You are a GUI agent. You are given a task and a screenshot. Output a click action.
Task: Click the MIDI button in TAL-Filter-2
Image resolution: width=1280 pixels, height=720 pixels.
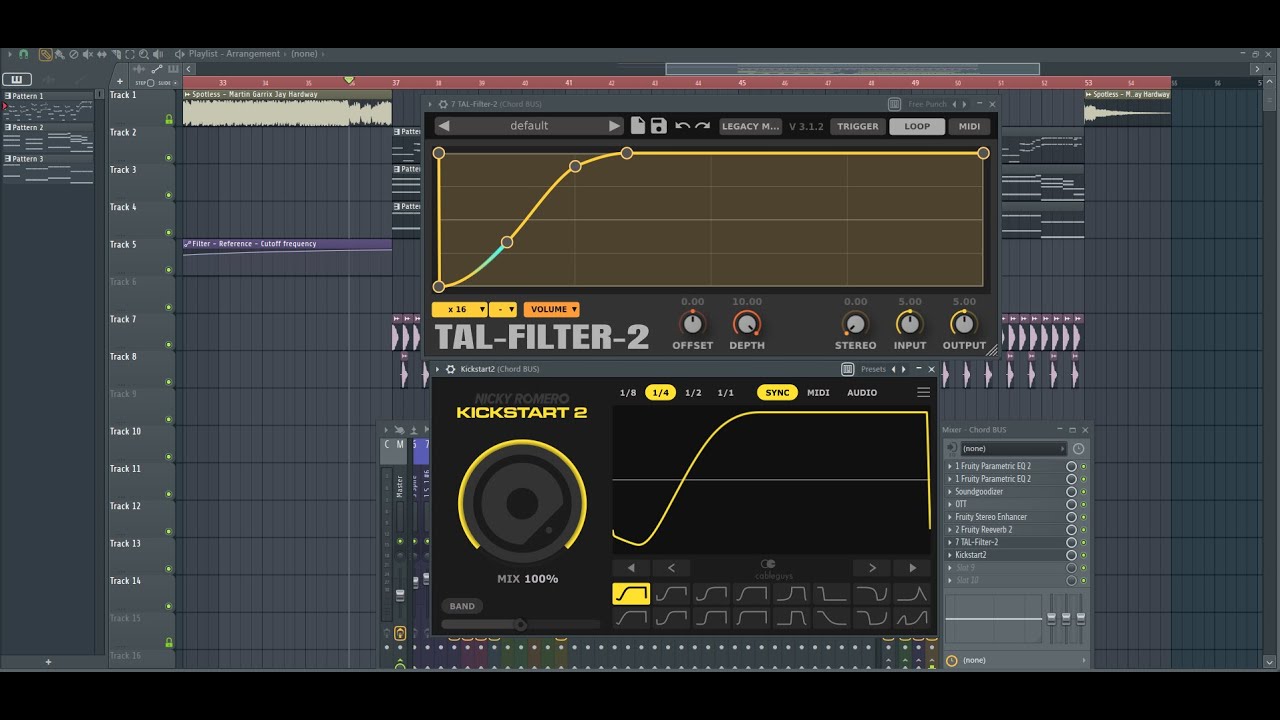click(x=970, y=126)
